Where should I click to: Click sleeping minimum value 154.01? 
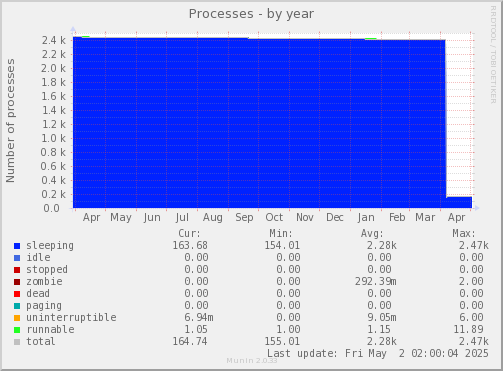tap(282, 245)
